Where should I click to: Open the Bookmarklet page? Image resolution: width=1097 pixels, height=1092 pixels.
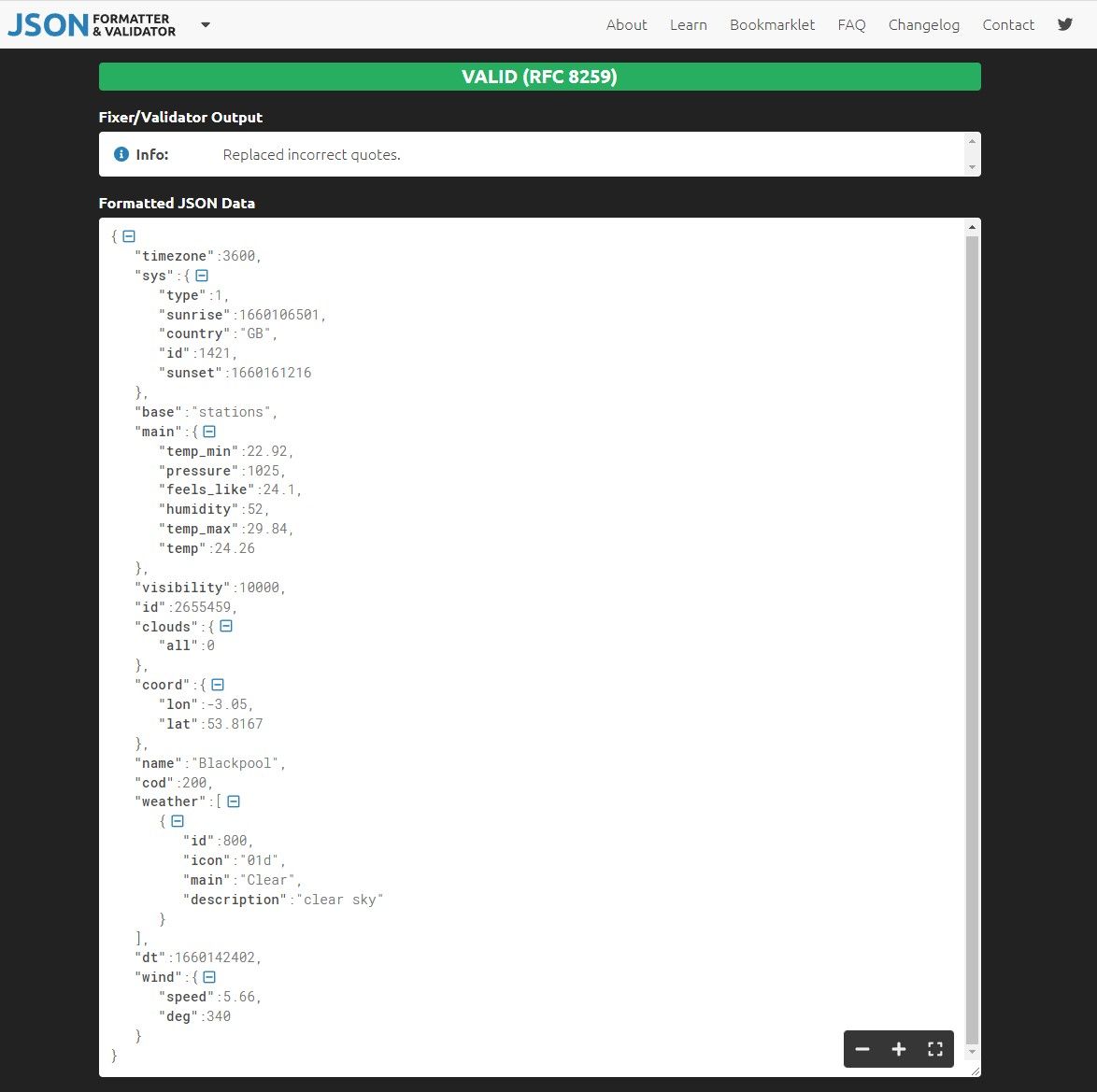point(772,24)
